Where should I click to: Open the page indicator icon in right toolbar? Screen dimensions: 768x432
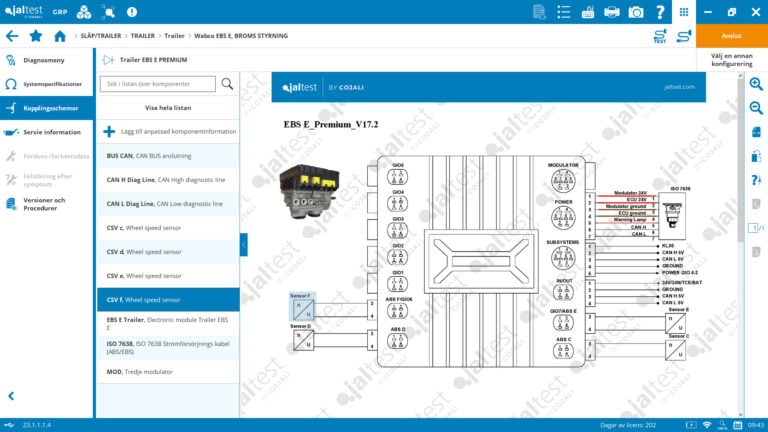pos(756,228)
